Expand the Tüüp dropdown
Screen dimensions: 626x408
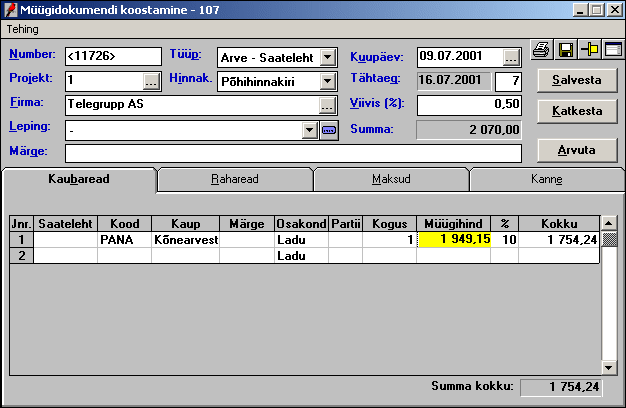[x=327, y=56]
